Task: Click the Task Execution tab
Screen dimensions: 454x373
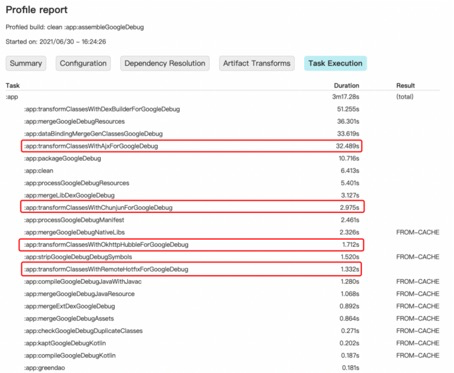Action: 335,63
